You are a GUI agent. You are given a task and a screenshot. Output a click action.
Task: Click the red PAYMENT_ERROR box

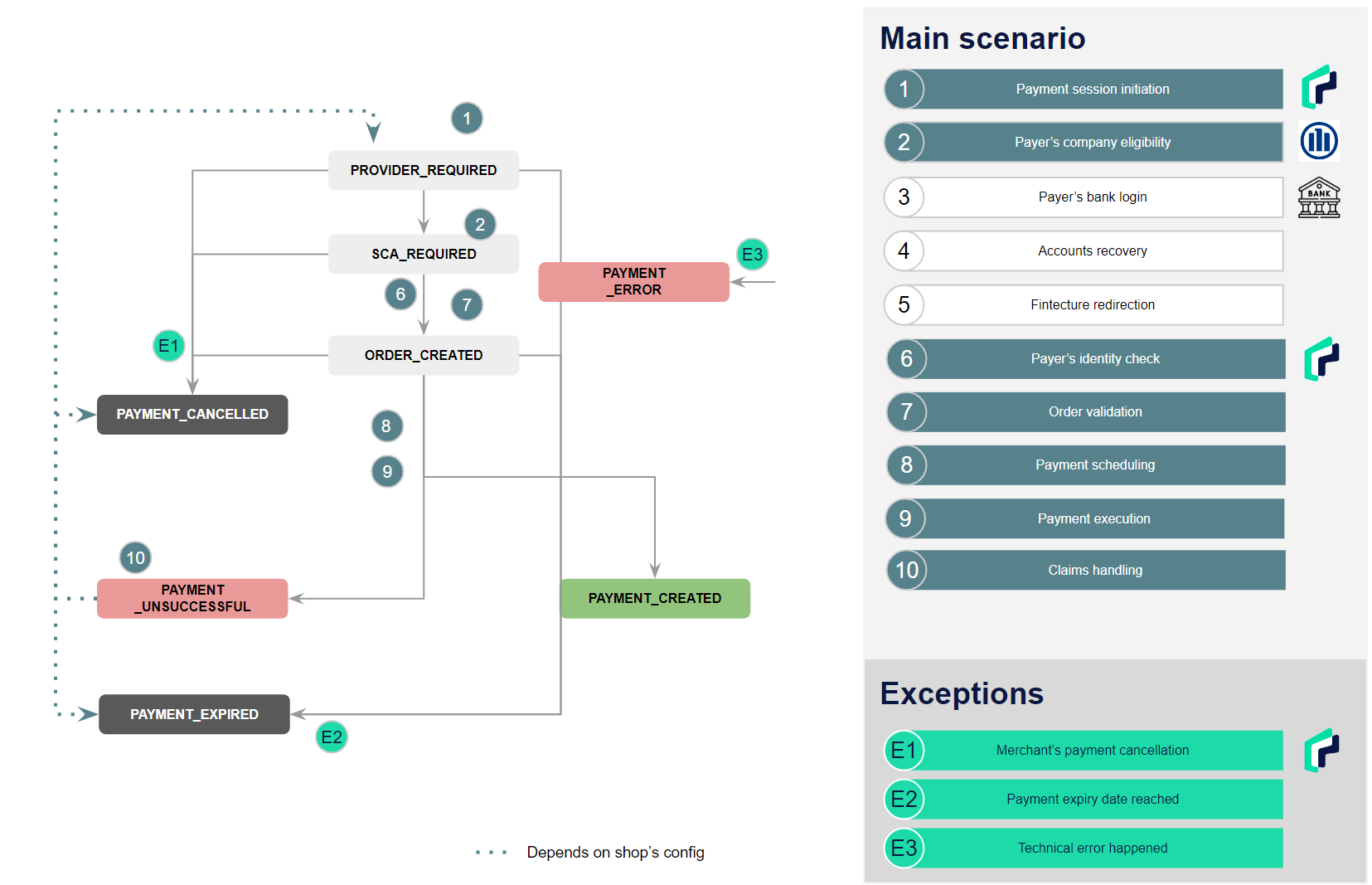click(x=634, y=282)
